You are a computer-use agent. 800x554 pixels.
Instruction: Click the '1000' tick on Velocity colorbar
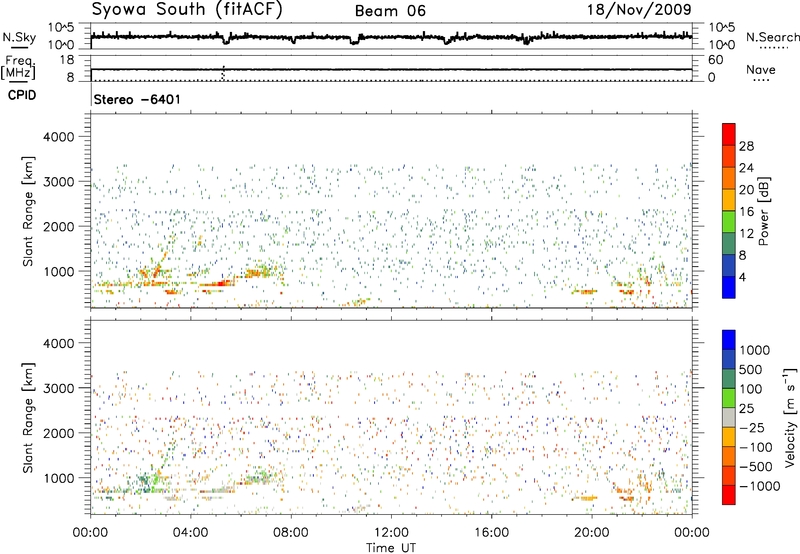point(755,350)
